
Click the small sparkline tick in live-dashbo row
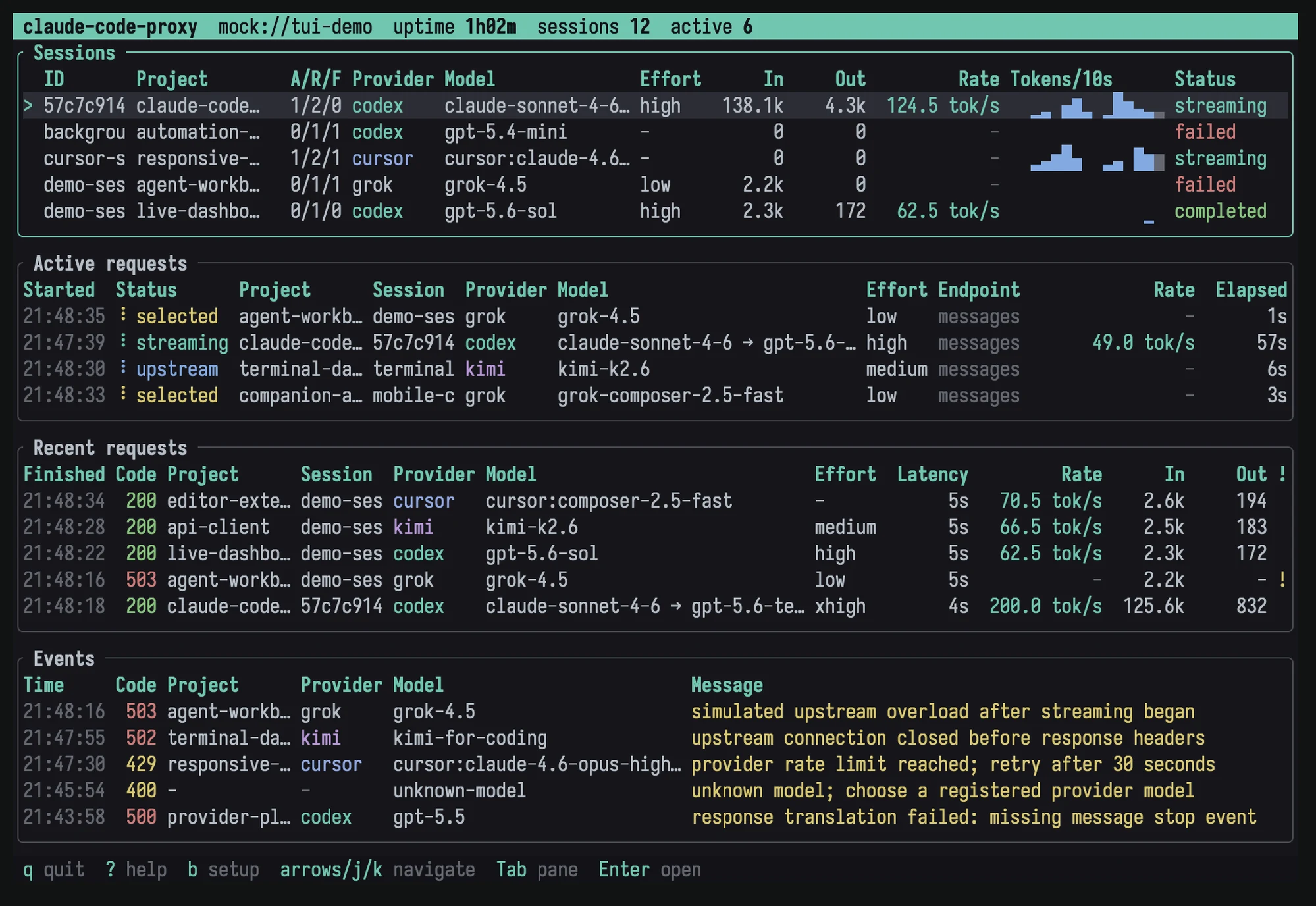tap(1149, 222)
